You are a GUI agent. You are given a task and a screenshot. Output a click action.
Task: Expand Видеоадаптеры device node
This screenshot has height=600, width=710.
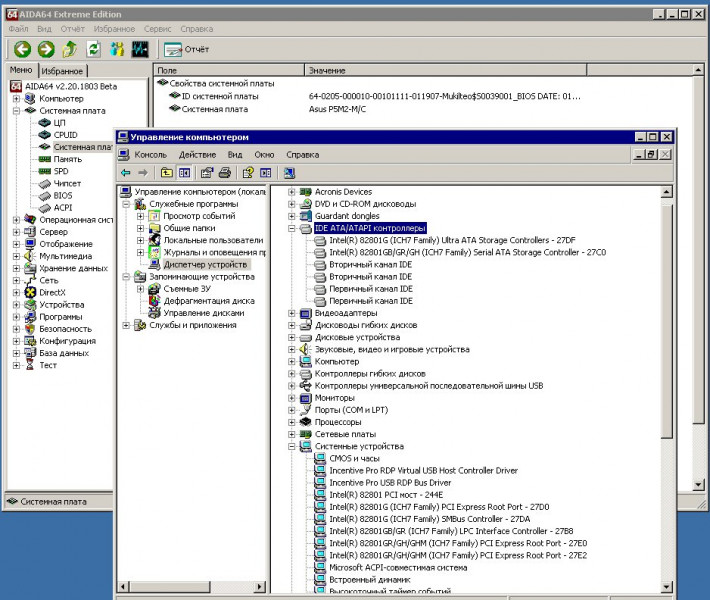point(292,313)
